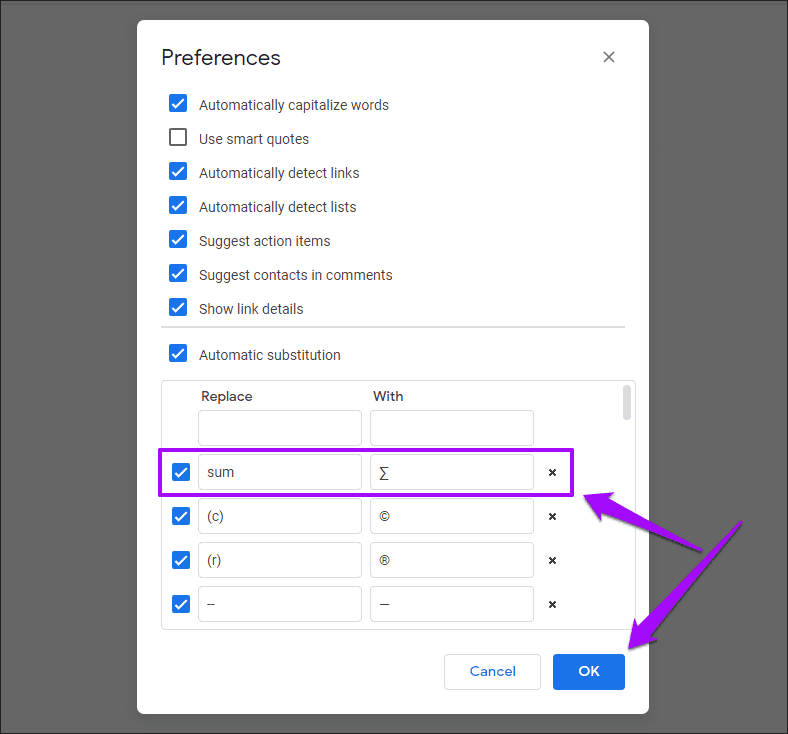The height and width of the screenshot is (734, 788).
Task: Focus the empty Replace input field
Action: (280, 428)
